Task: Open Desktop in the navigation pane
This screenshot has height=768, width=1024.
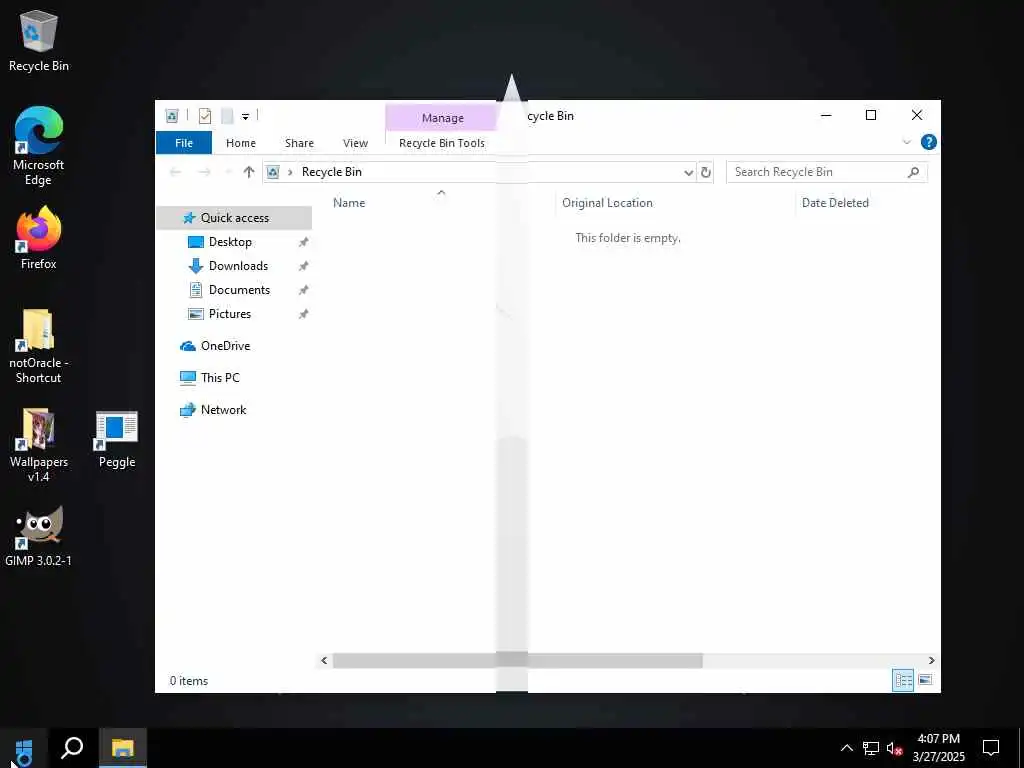Action: click(x=230, y=242)
